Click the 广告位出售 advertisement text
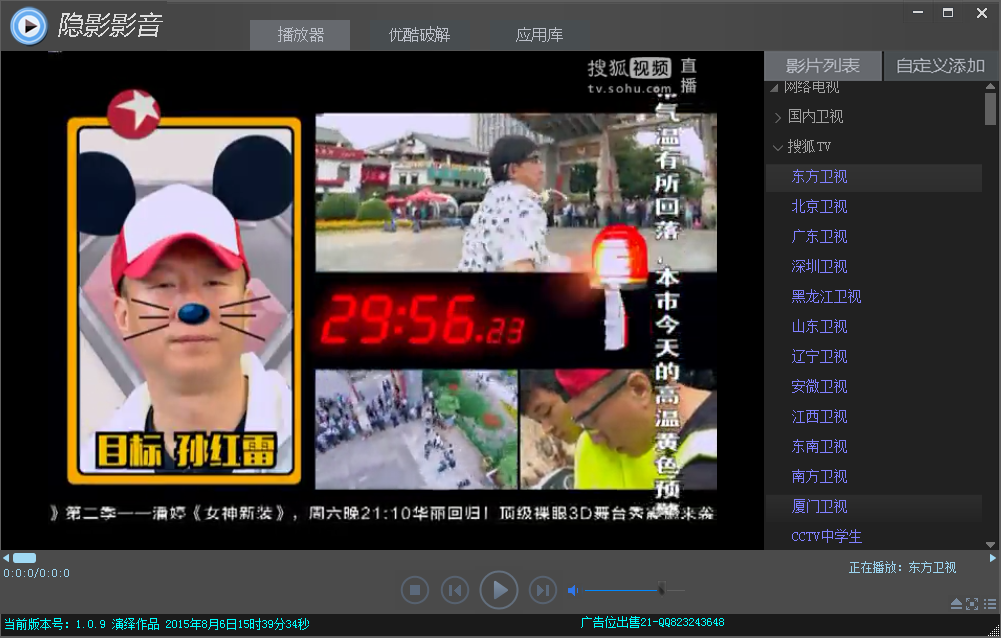 pyautogui.click(x=652, y=622)
